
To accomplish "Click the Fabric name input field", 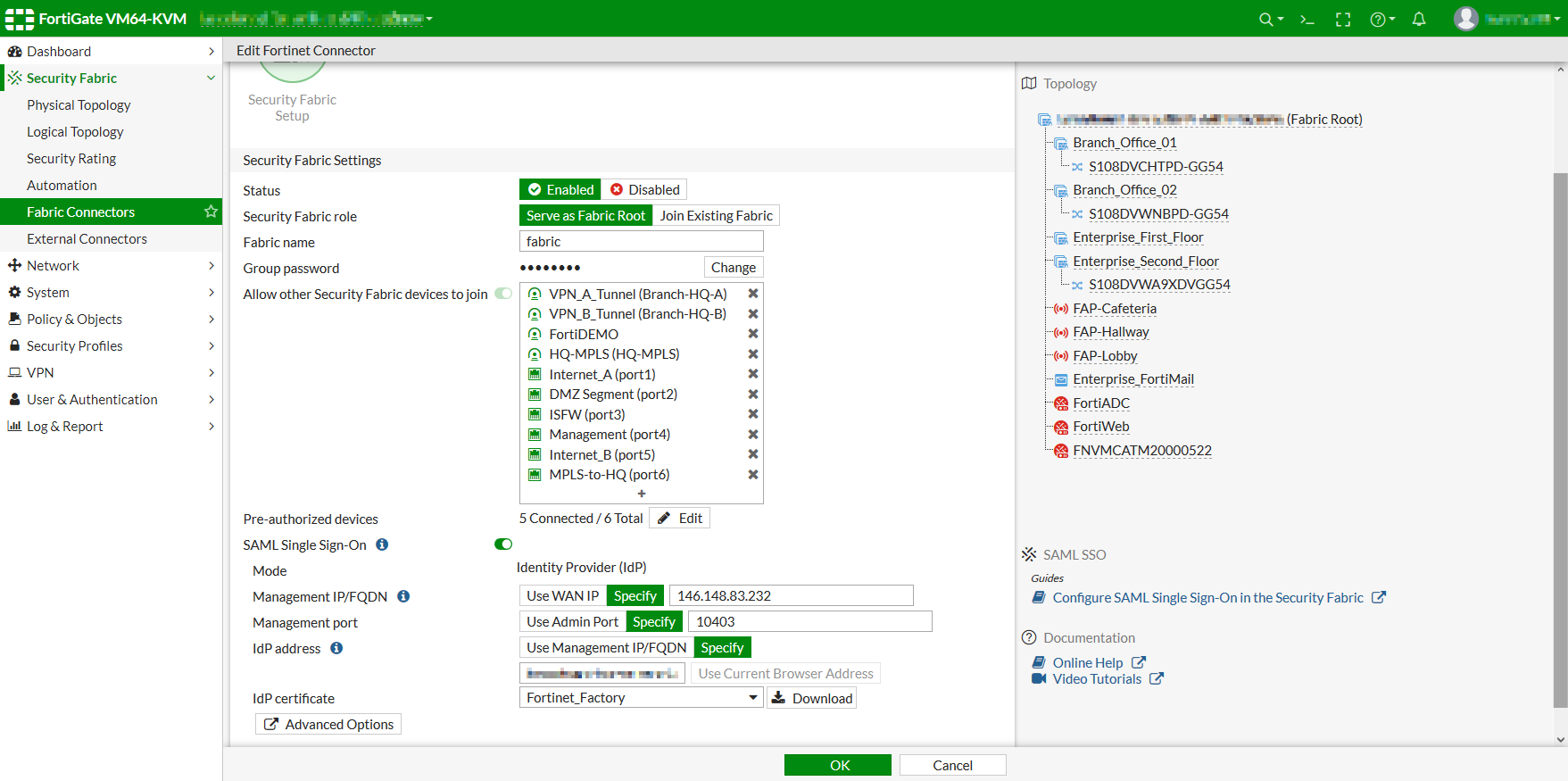I will (641, 242).
